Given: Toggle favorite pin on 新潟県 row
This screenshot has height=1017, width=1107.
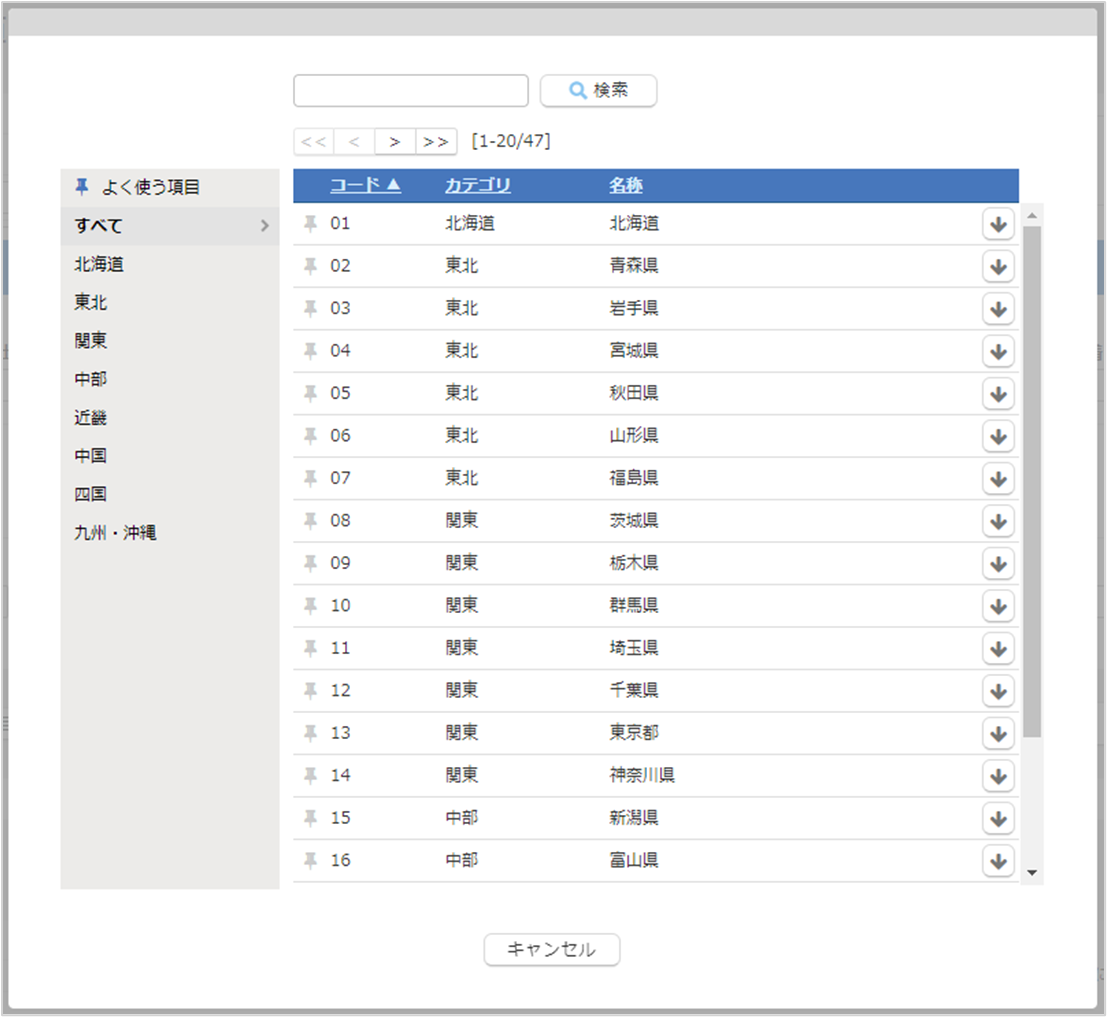Looking at the screenshot, I should point(311,818).
